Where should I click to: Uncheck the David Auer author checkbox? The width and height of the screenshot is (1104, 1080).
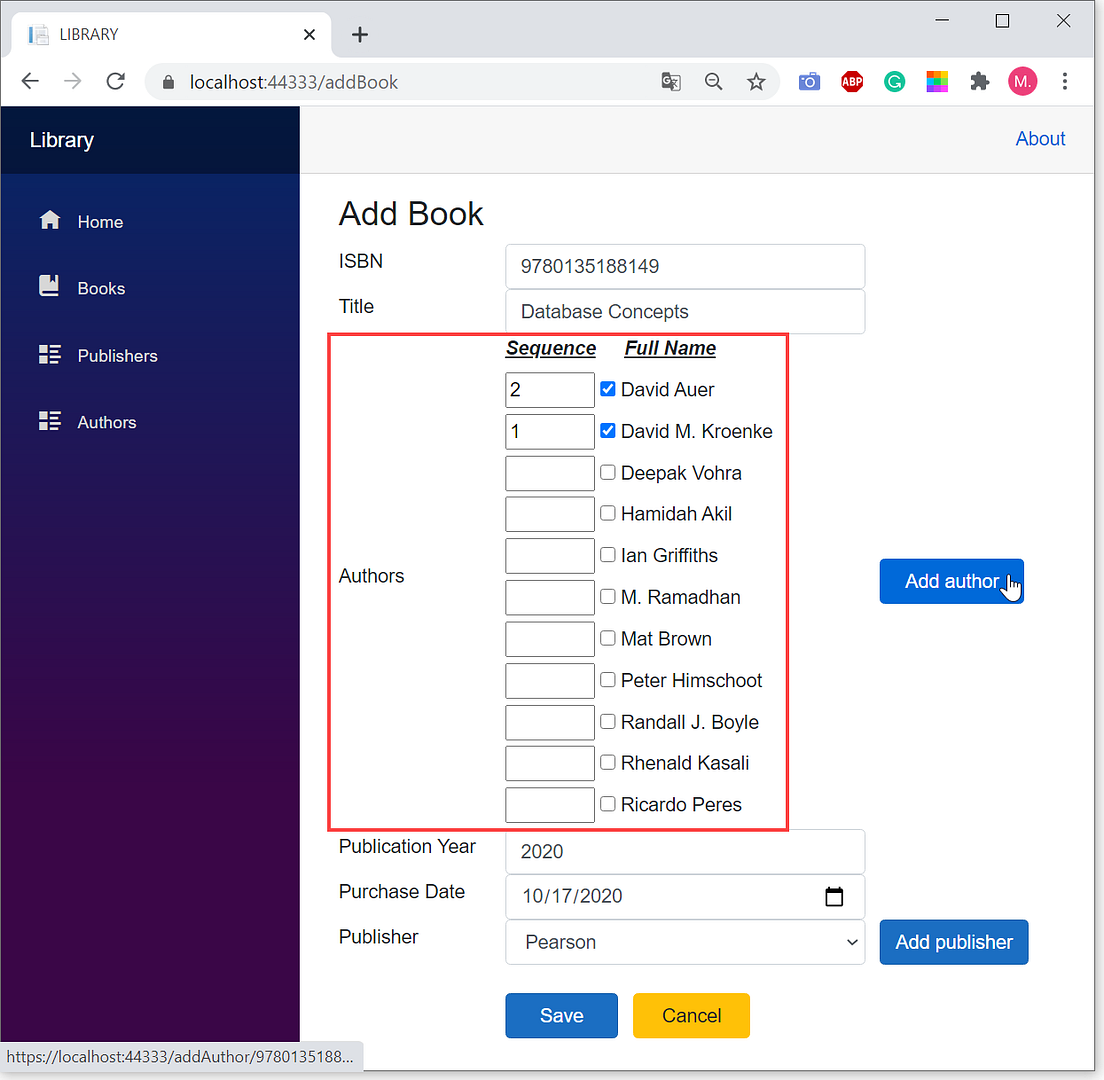pos(607,389)
